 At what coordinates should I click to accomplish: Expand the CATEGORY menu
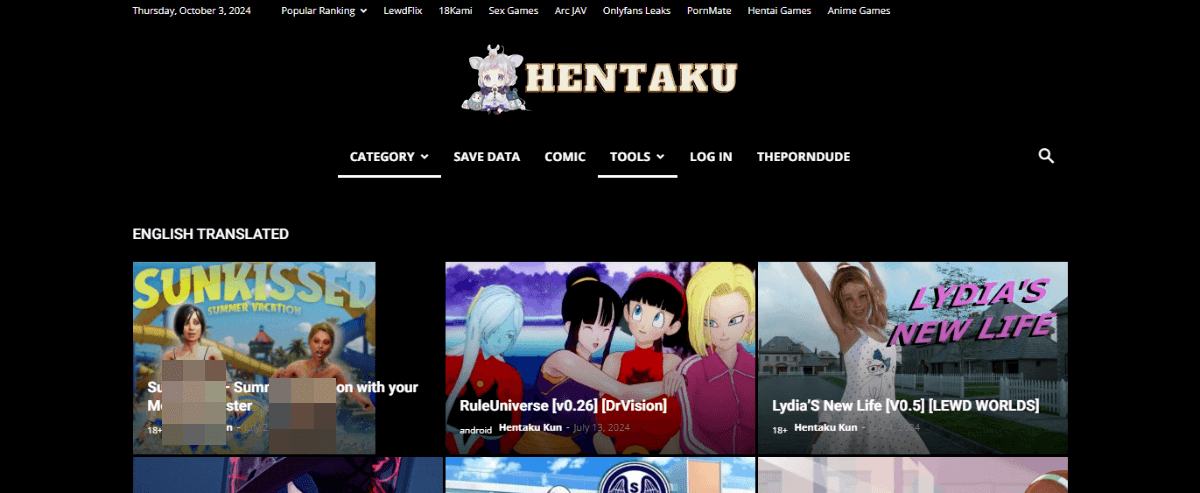(389, 157)
